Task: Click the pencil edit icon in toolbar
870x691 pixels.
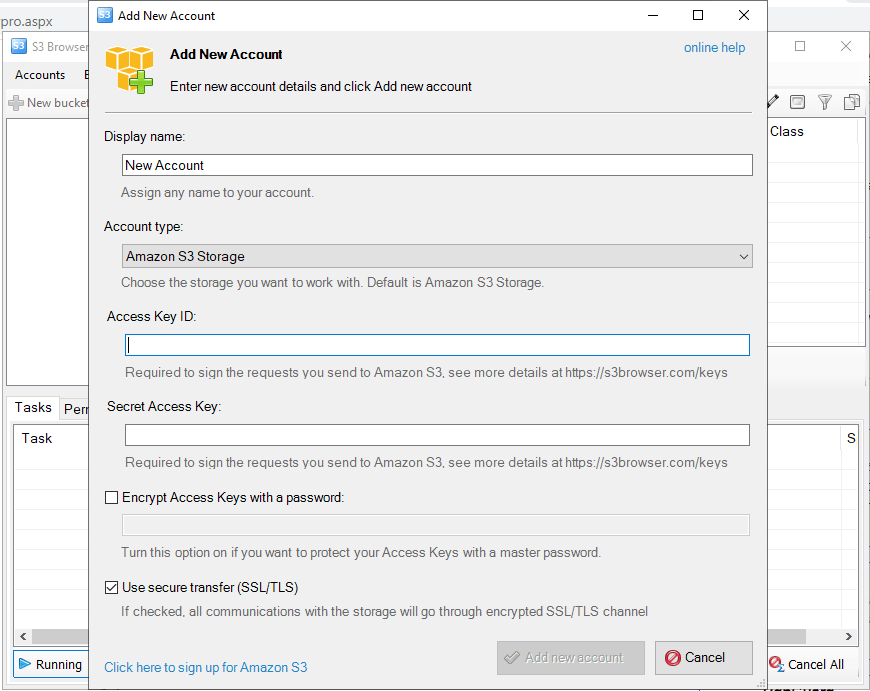Action: (773, 102)
